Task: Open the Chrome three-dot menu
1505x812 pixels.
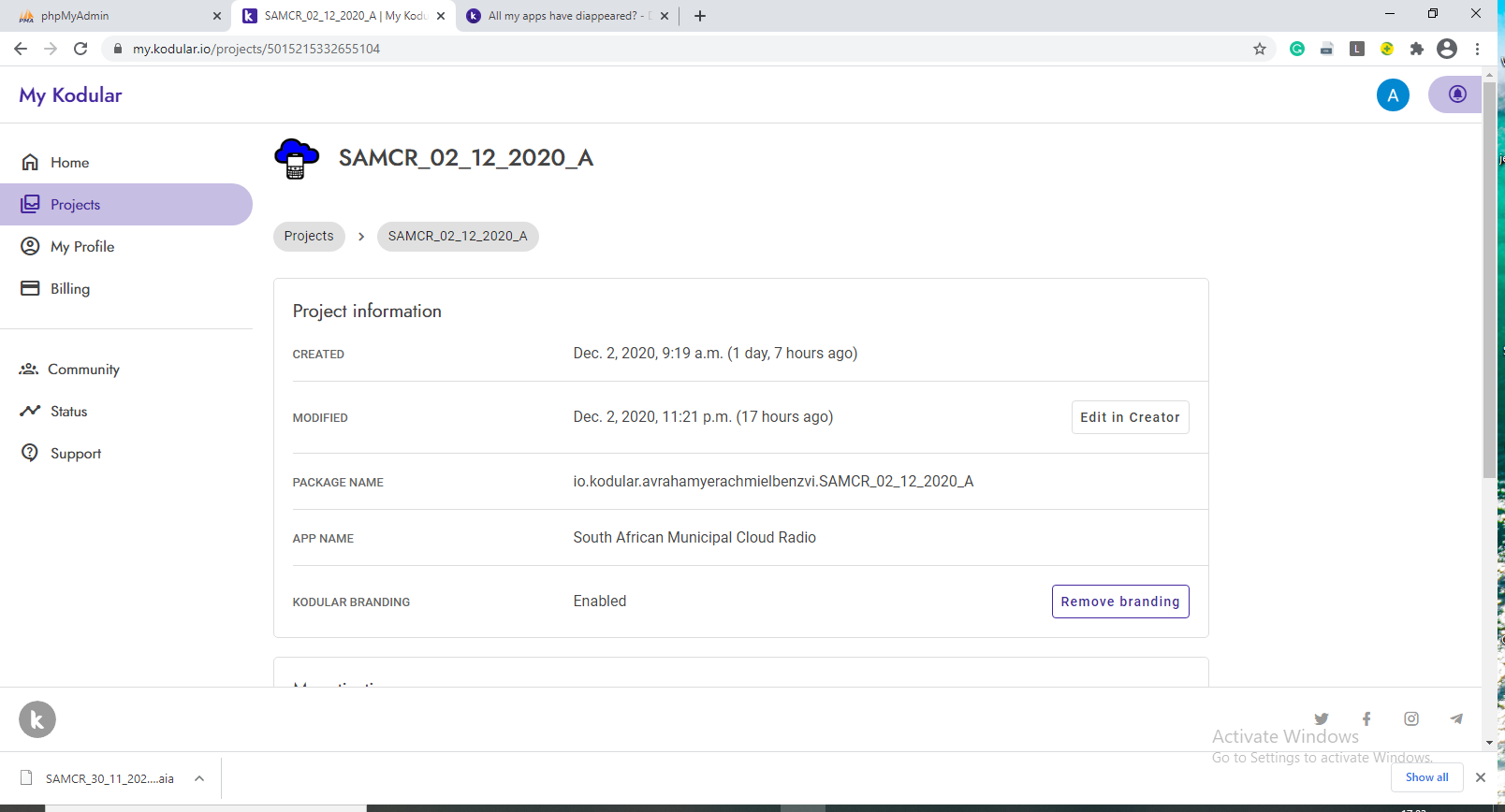Action: point(1478,49)
